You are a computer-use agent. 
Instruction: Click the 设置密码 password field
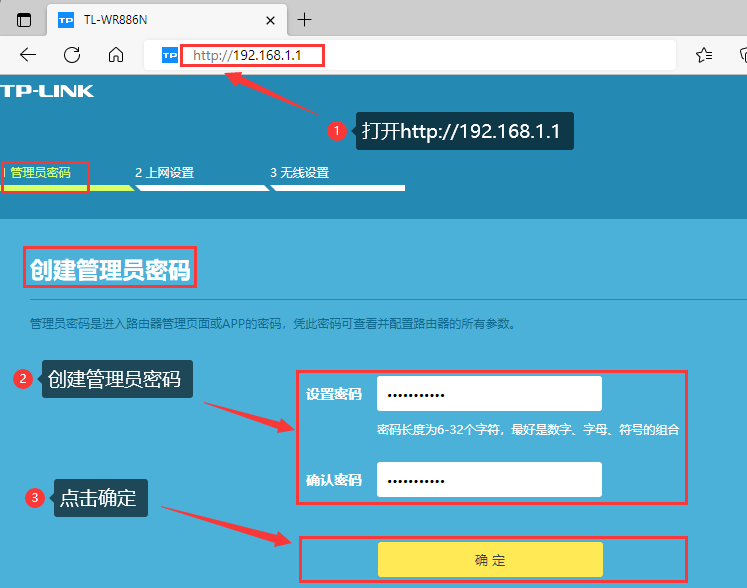[489, 394]
